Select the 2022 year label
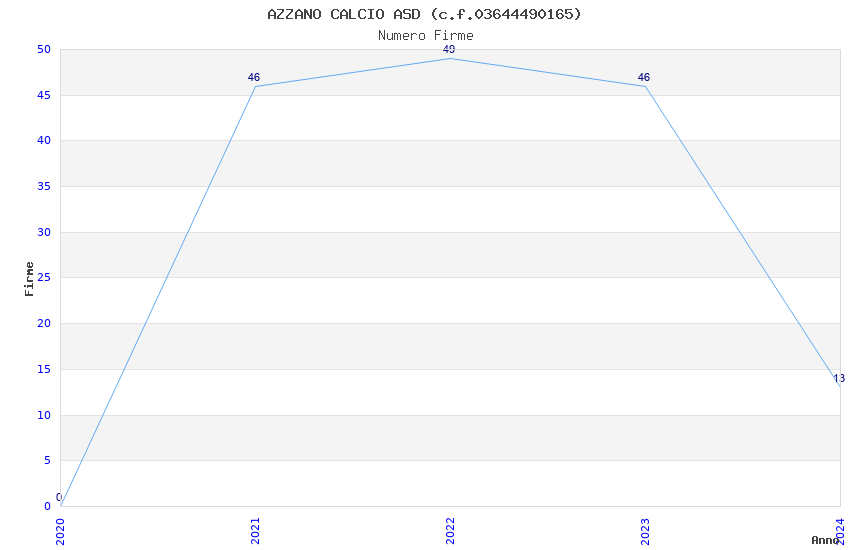850x550 pixels. (450, 531)
